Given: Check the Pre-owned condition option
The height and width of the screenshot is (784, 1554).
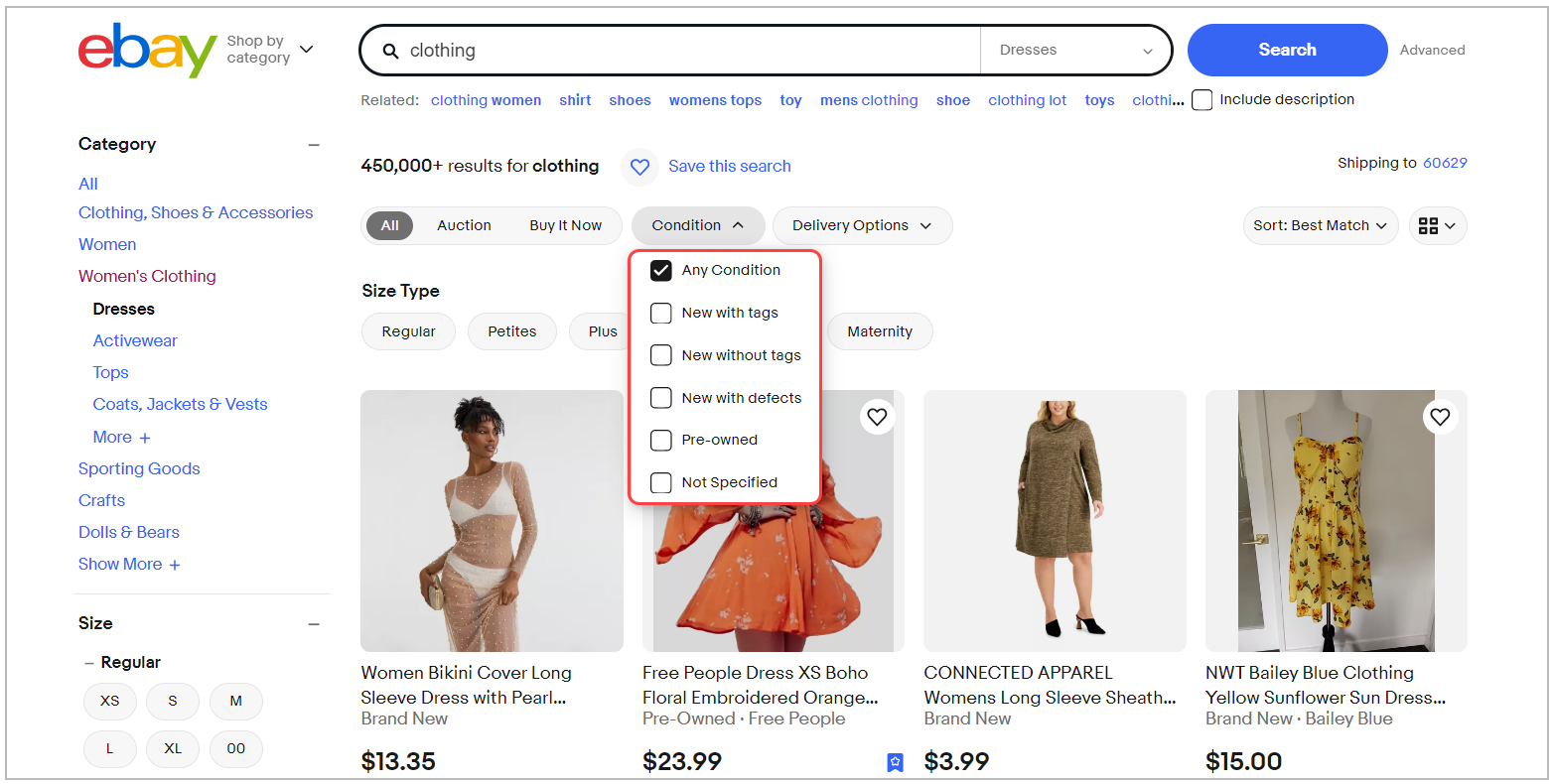Looking at the screenshot, I should pos(660,440).
